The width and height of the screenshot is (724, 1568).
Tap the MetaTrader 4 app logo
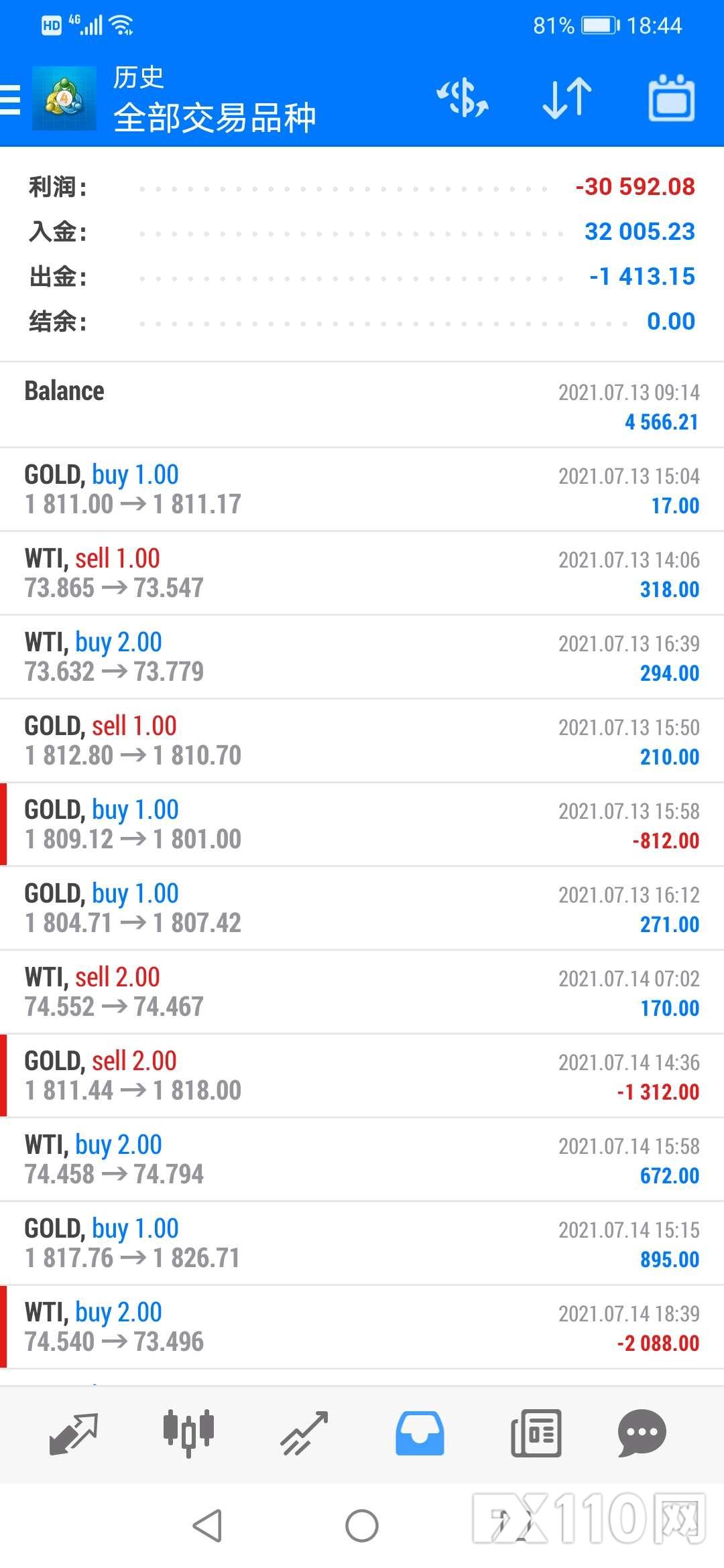64,99
